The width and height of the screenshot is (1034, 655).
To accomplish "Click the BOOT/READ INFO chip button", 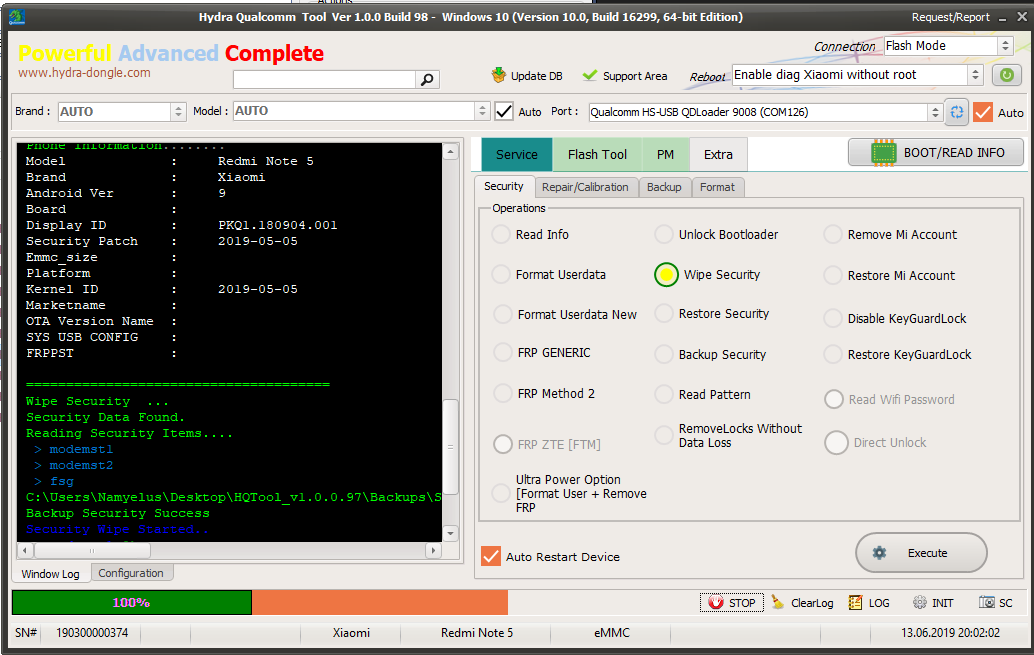I will pyautogui.click(x=936, y=152).
